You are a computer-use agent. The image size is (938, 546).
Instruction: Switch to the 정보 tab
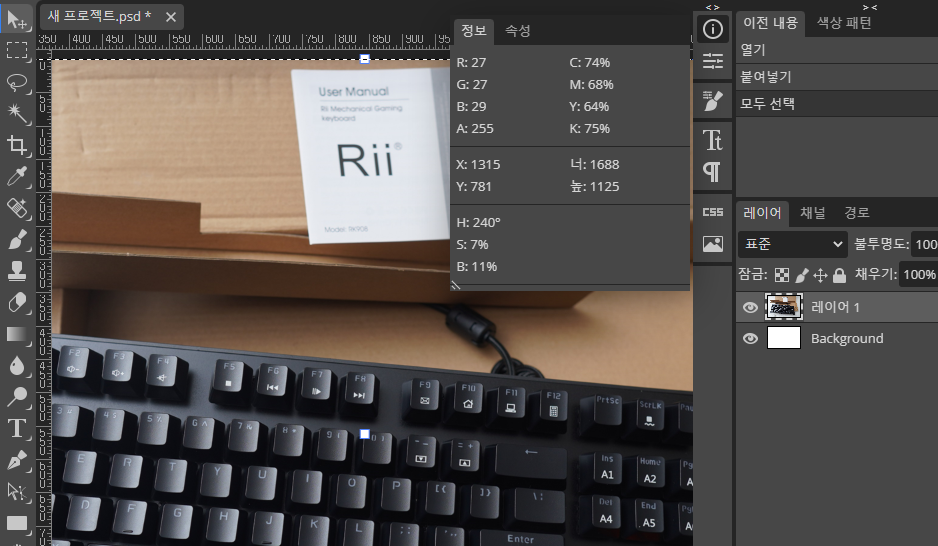click(x=474, y=30)
